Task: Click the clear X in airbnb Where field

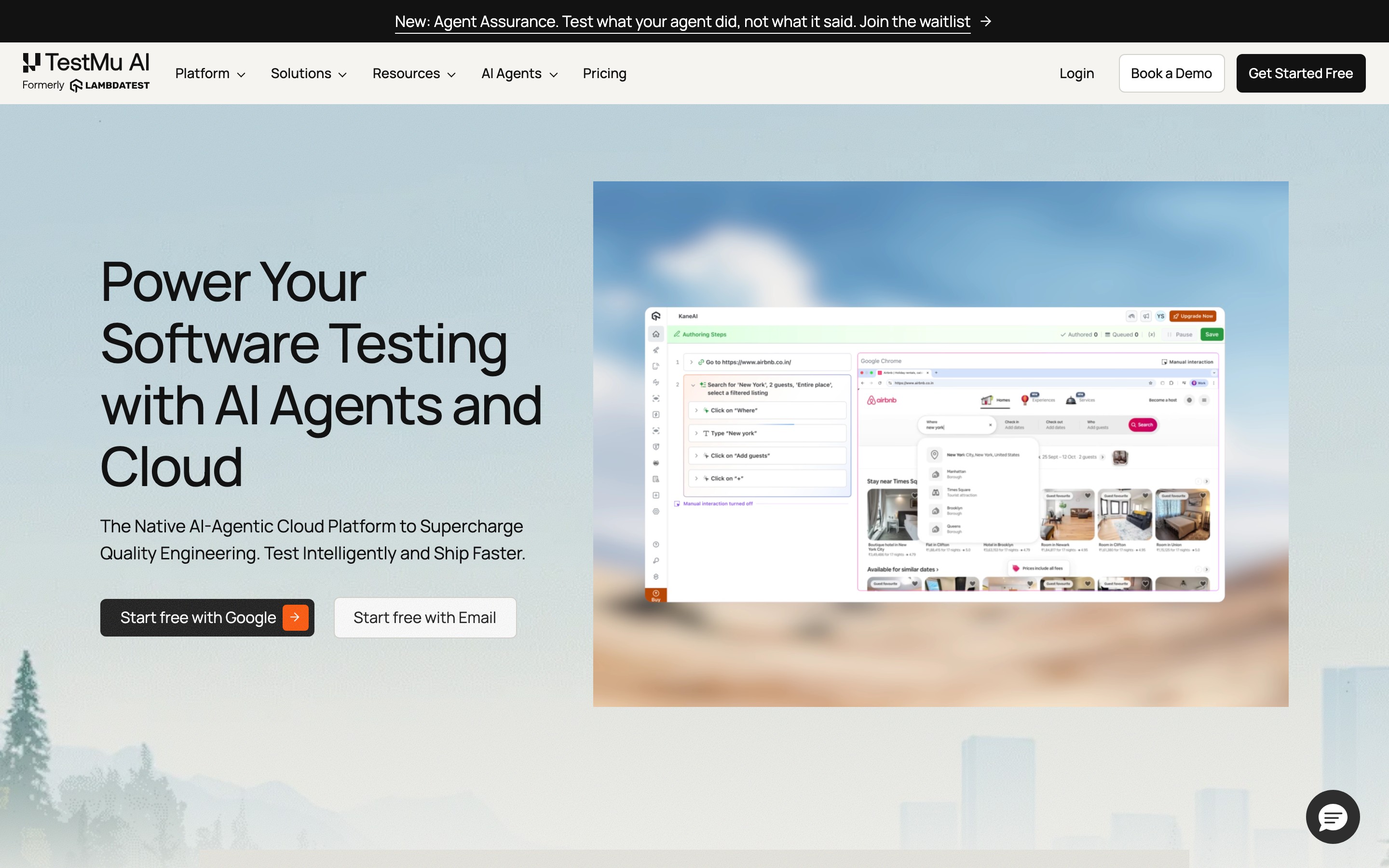Action: 990,425
